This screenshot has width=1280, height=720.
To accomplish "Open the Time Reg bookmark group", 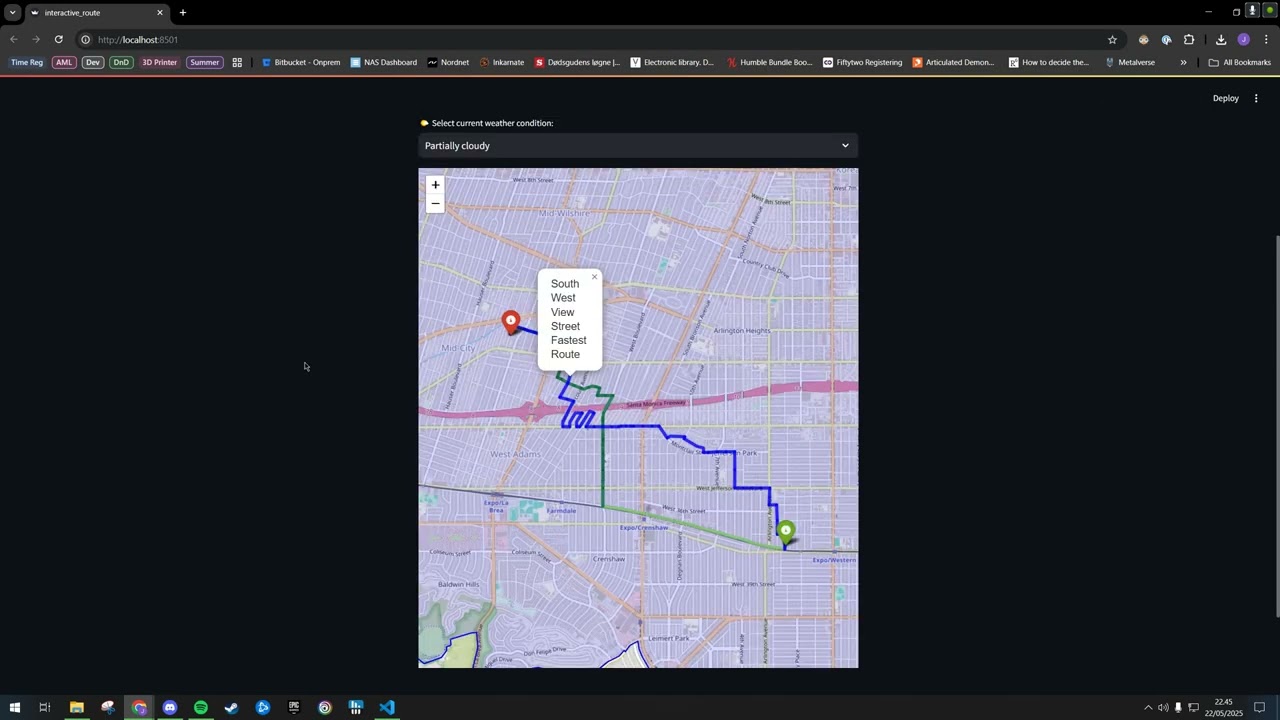I will (x=27, y=62).
